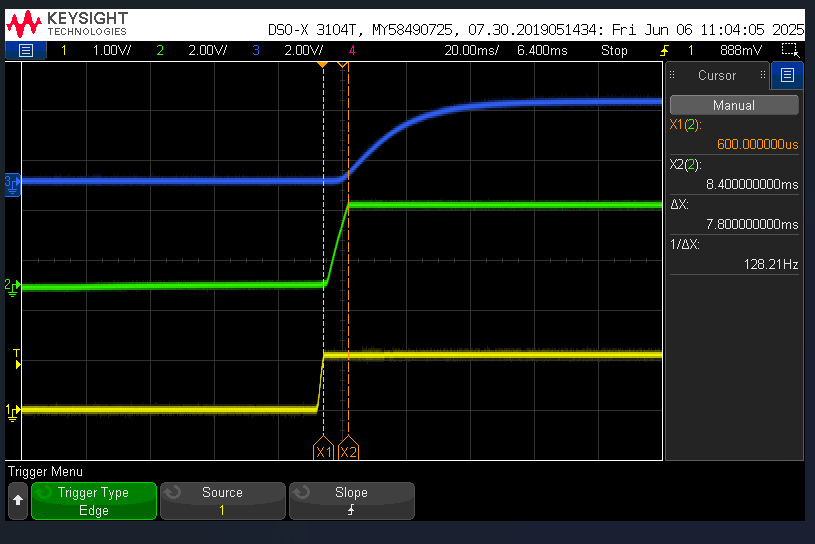Click the right grip handle of Cursor panel
Viewport: 815px width, 544px height.
pos(763,75)
